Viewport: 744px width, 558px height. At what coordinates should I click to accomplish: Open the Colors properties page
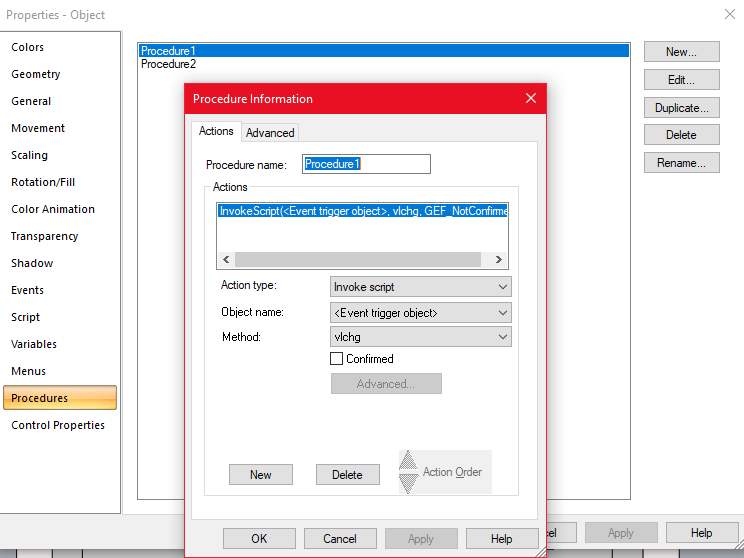click(28, 47)
